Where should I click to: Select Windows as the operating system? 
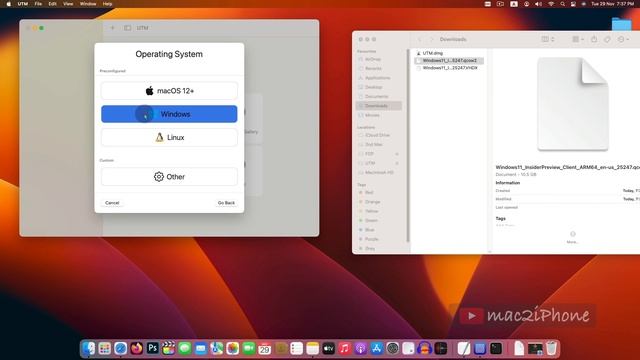[x=169, y=114]
